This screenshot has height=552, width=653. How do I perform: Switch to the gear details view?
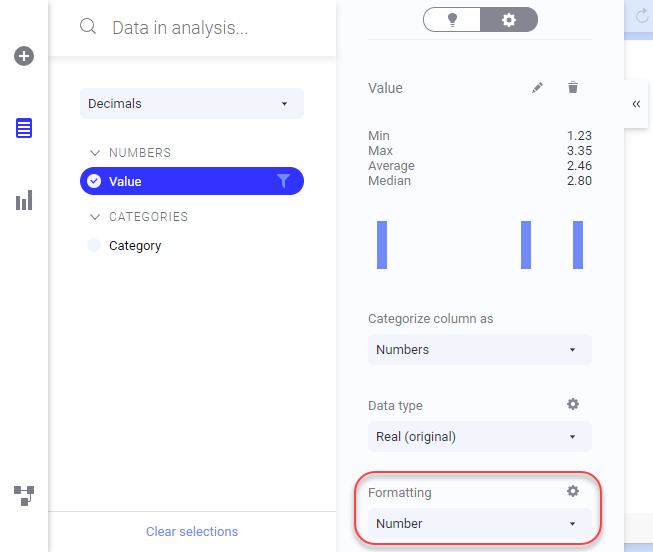click(x=509, y=19)
